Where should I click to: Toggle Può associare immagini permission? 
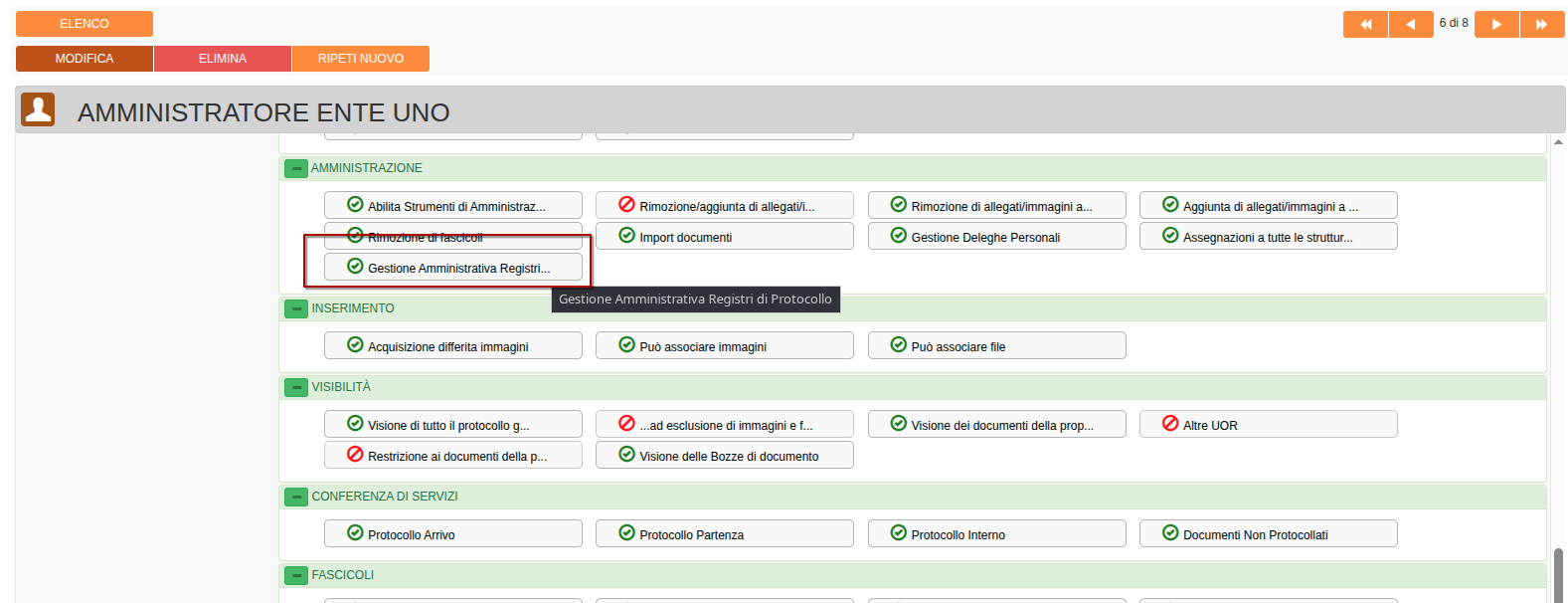tap(723, 346)
